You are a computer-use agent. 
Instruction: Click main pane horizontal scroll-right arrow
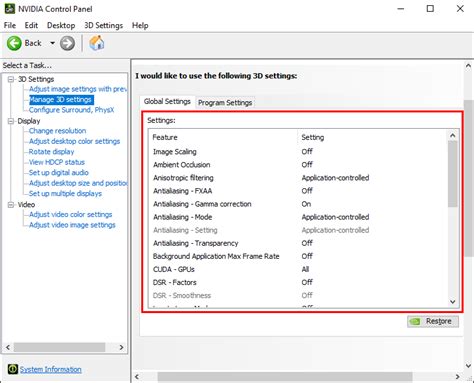pyautogui.click(x=458, y=377)
